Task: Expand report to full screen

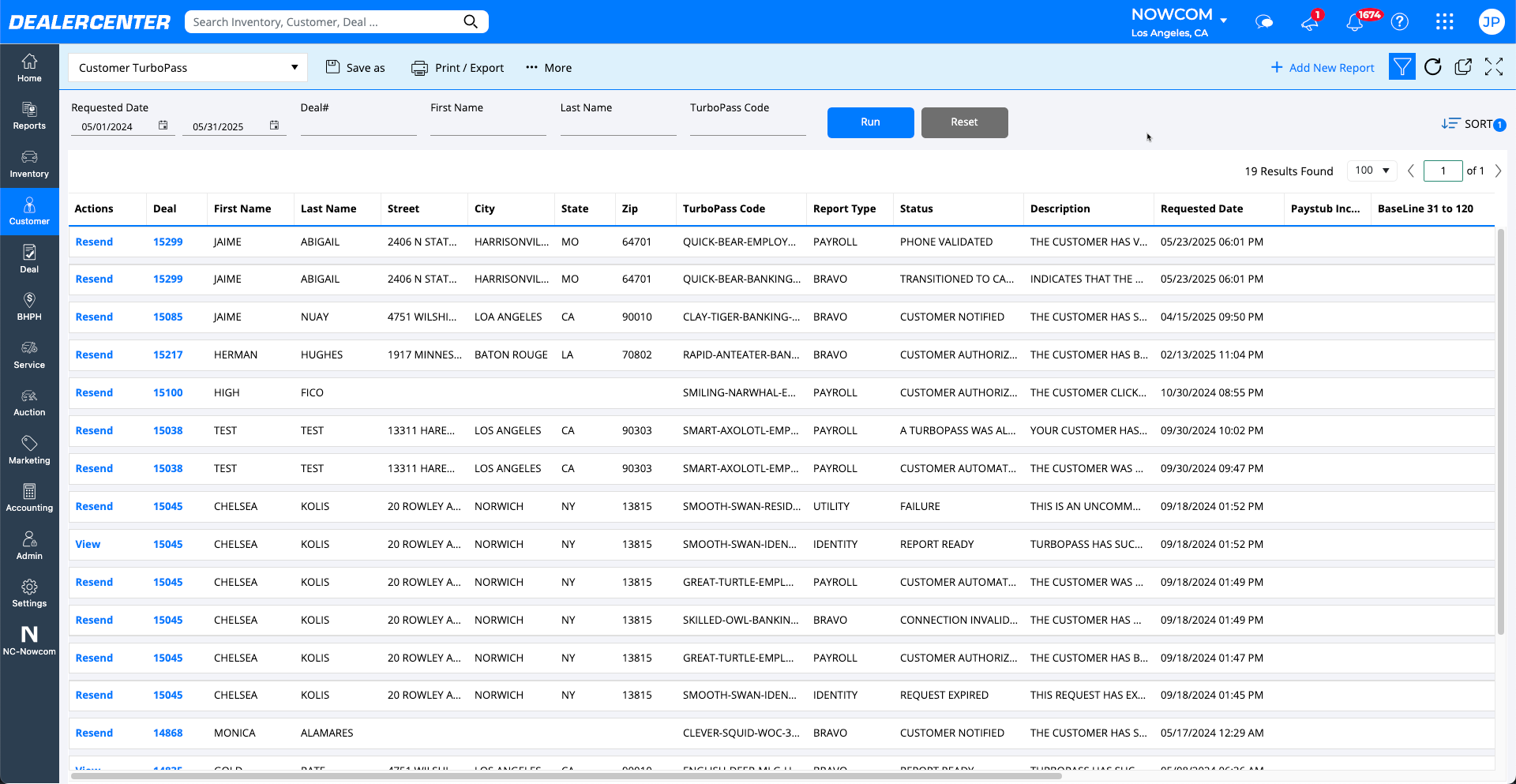Action: [1493, 67]
